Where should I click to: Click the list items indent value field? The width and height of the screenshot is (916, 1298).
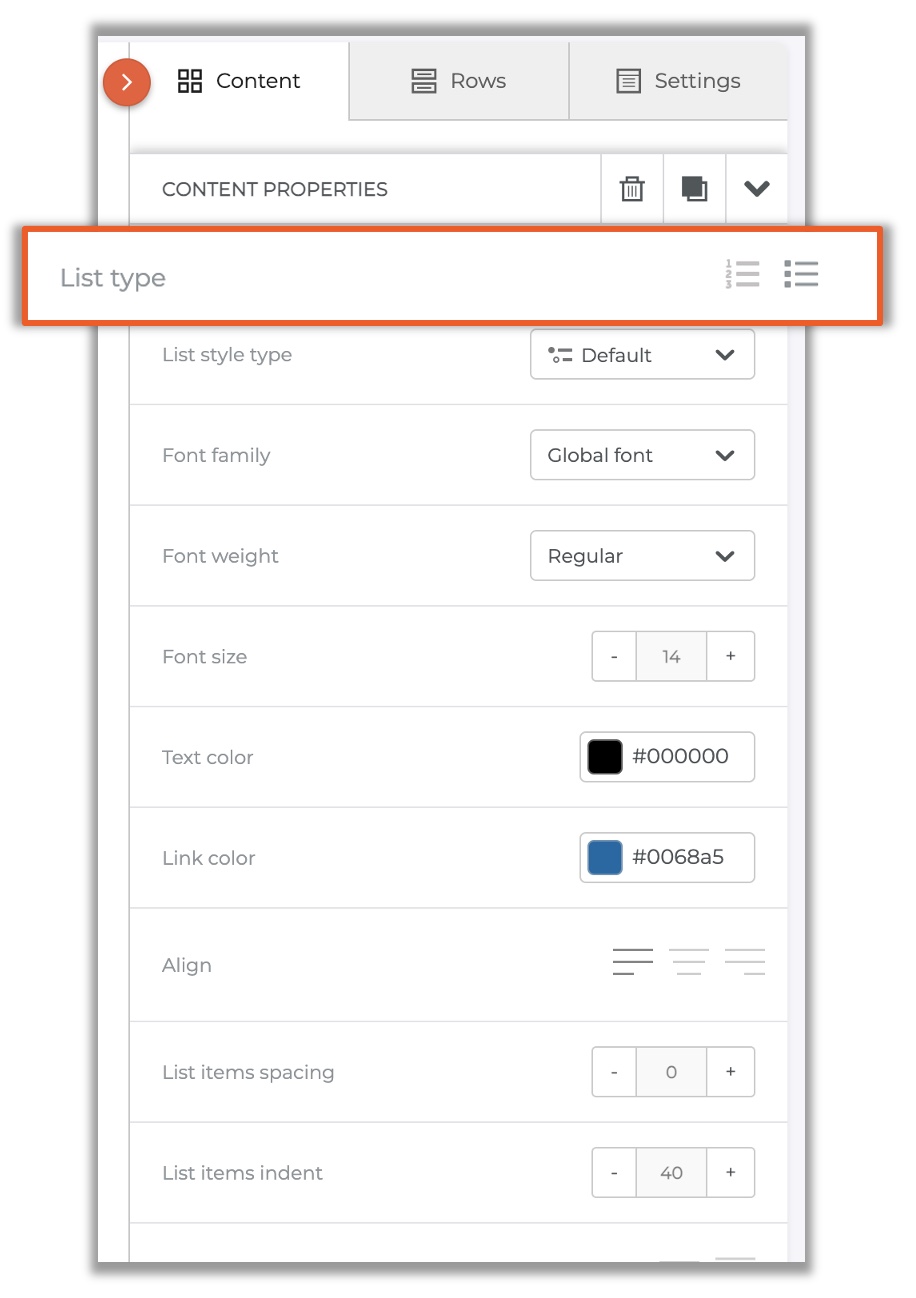(x=671, y=1173)
